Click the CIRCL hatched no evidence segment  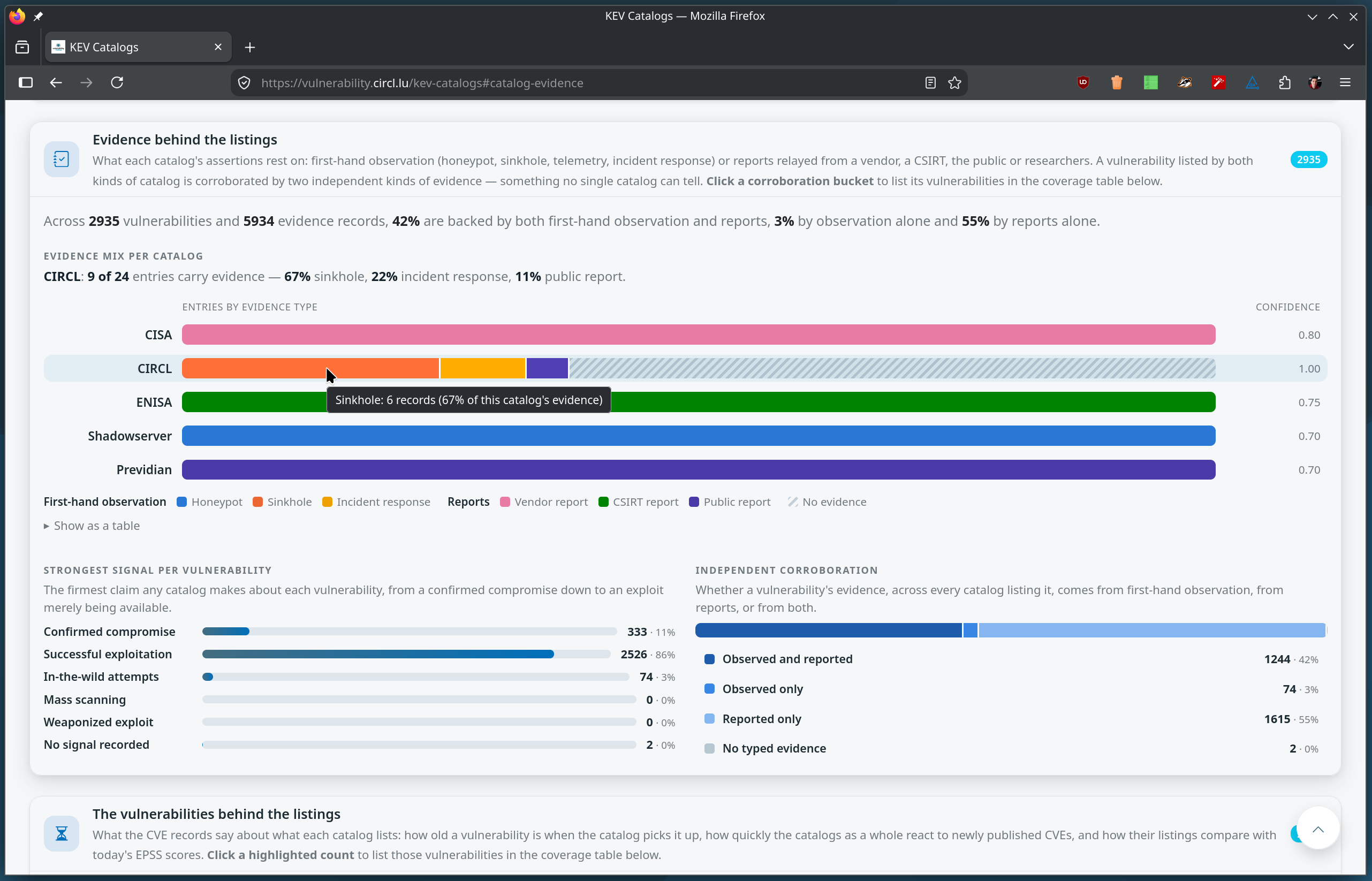(x=892, y=368)
